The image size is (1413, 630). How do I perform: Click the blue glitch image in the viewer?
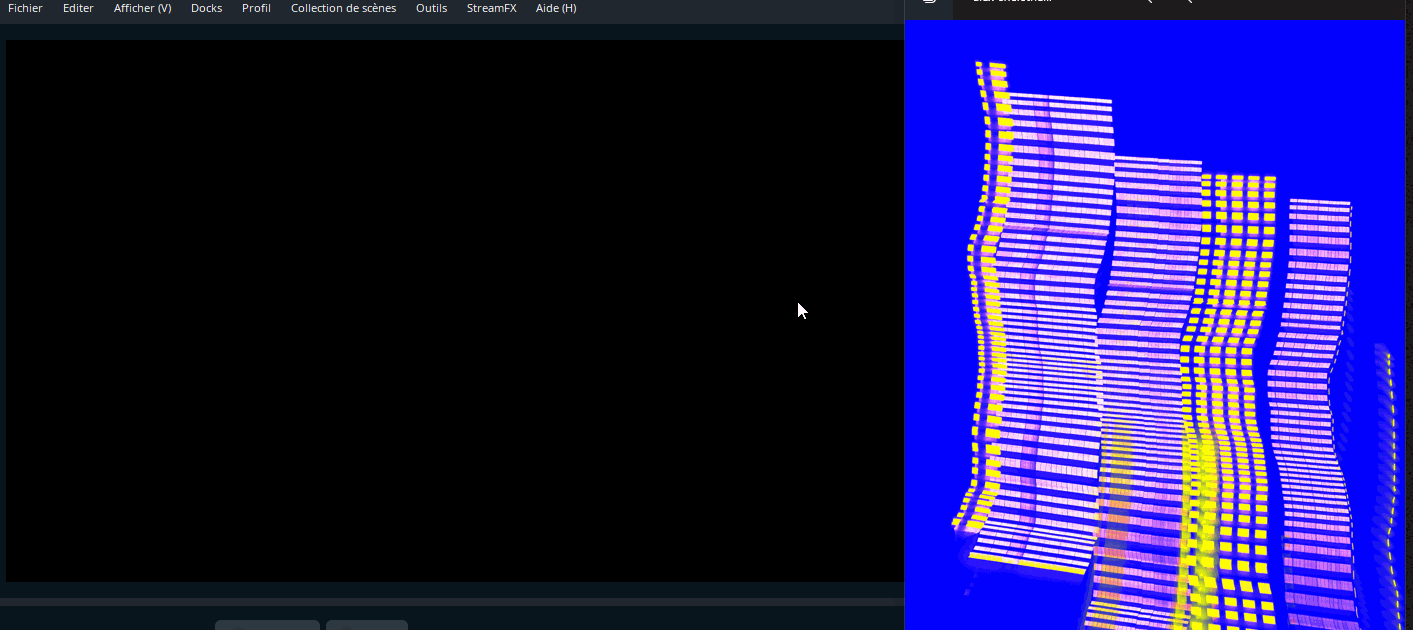click(1150, 330)
